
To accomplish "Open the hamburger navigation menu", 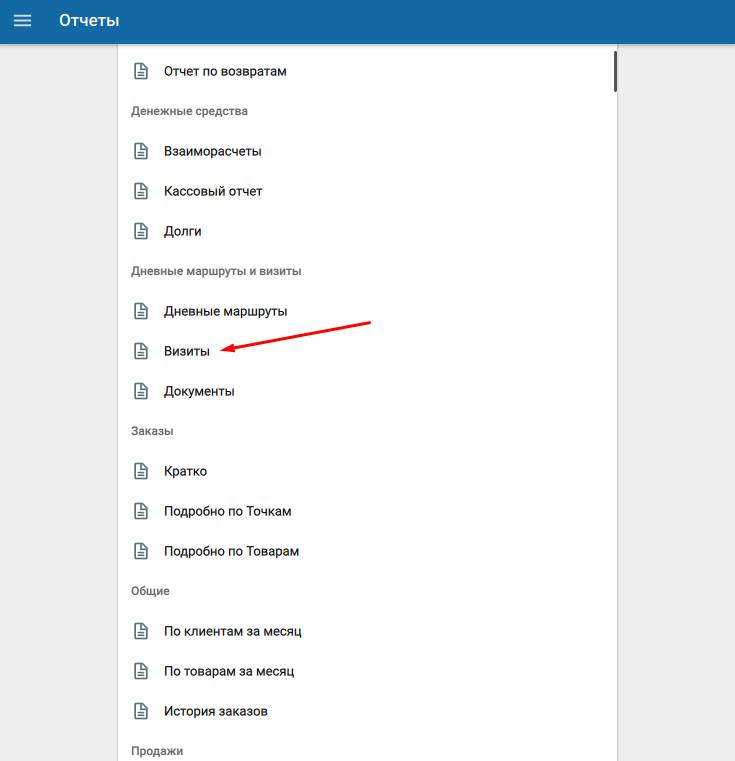I will (x=22, y=21).
